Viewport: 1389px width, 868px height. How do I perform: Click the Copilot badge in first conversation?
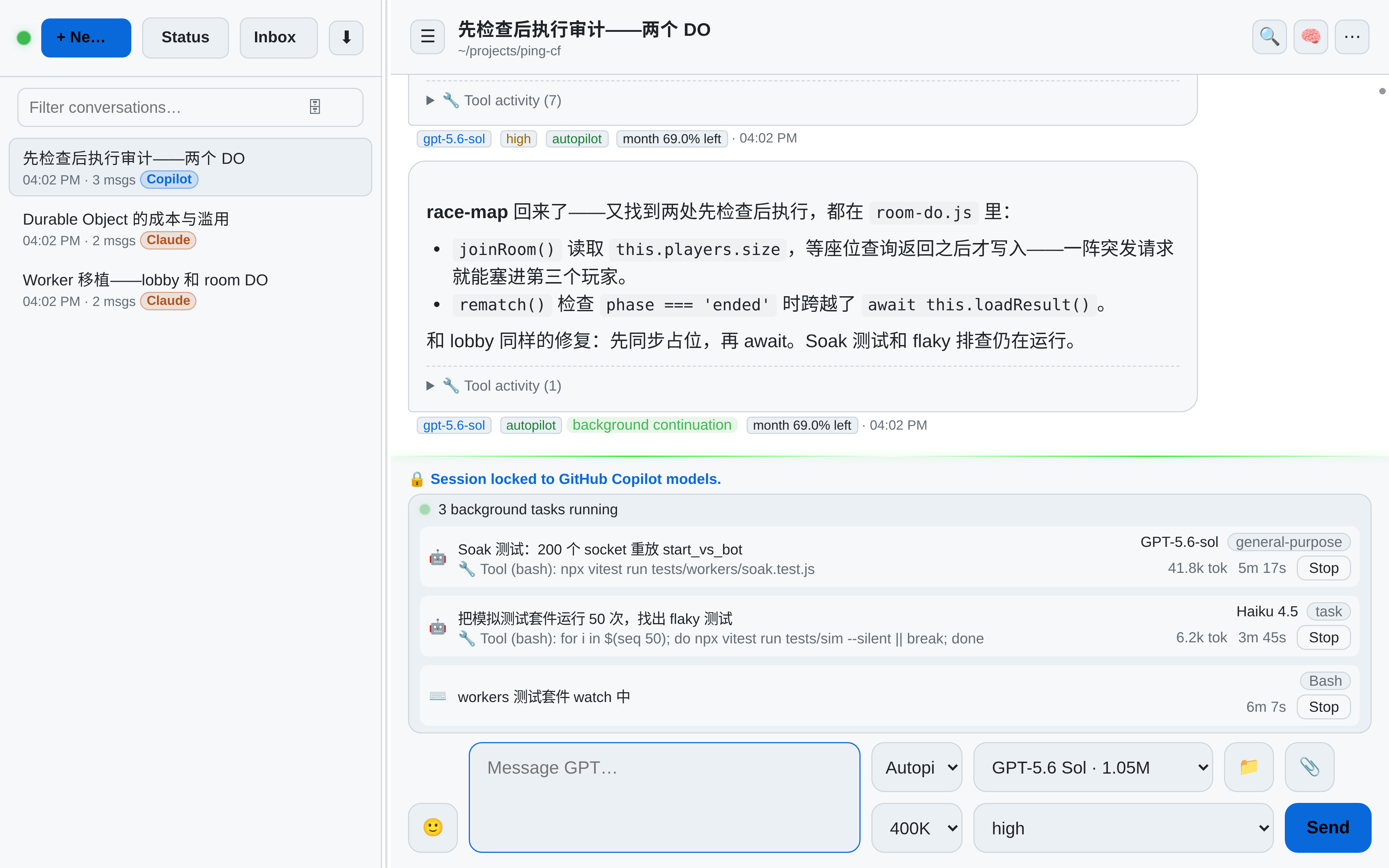(169, 179)
